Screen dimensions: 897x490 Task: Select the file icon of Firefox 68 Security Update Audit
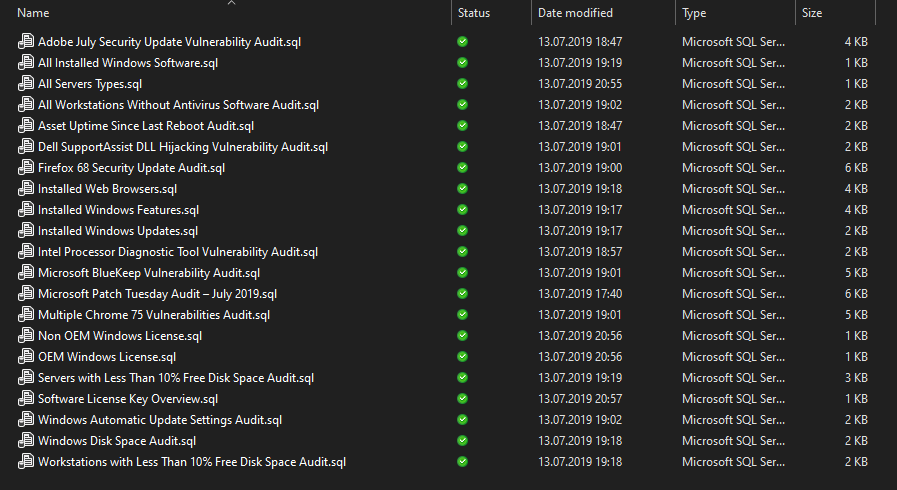click(x=26, y=168)
